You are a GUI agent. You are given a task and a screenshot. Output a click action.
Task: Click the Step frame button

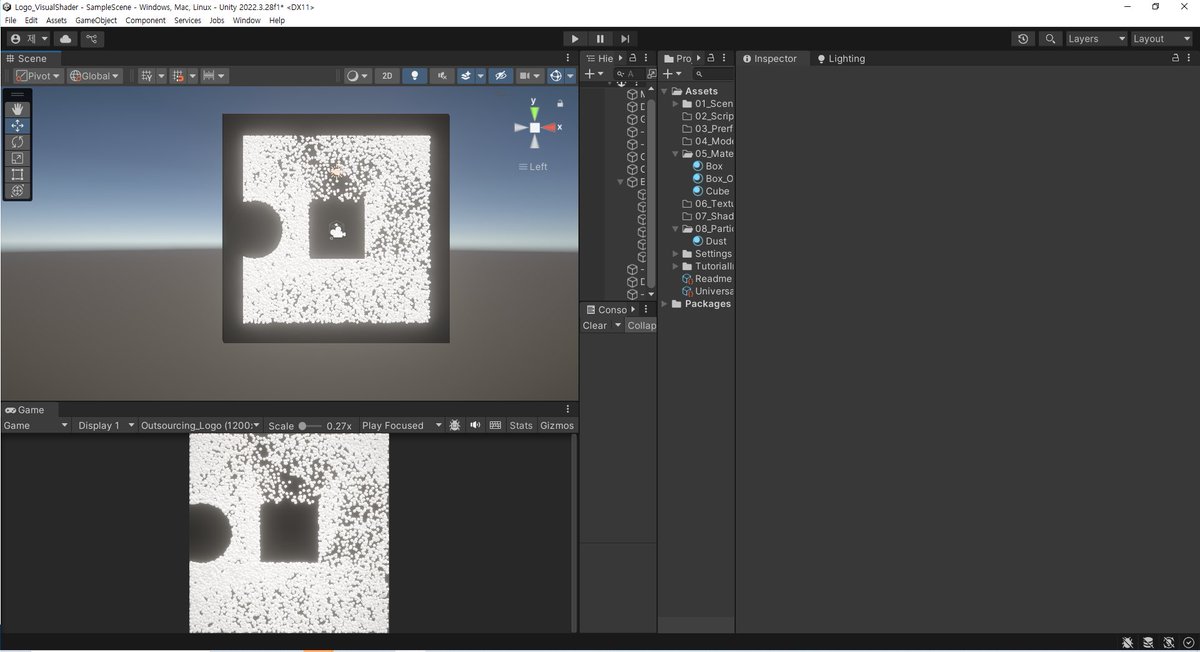[625, 39]
